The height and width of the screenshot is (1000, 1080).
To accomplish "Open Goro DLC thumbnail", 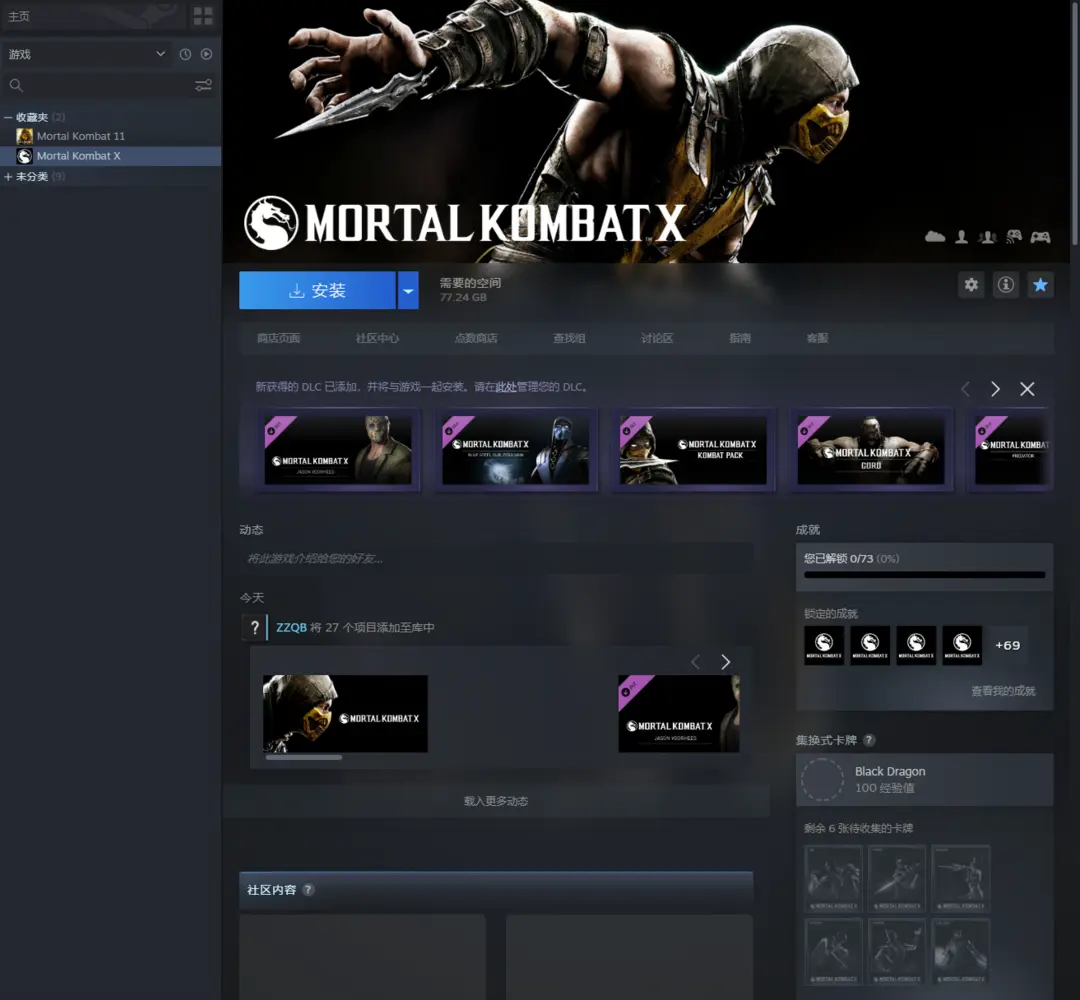I will click(x=871, y=450).
